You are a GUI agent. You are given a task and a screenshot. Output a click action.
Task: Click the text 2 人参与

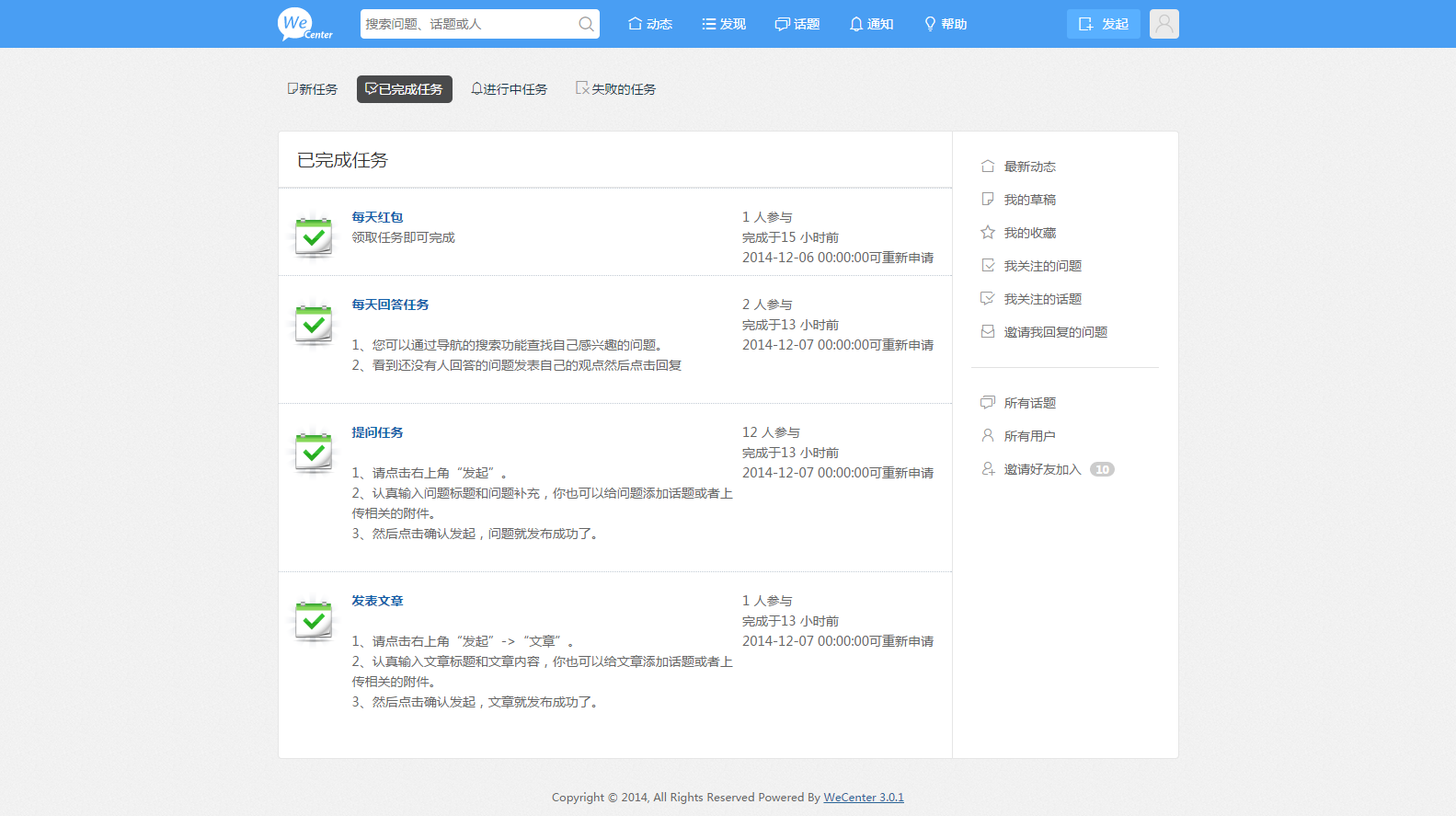point(767,305)
